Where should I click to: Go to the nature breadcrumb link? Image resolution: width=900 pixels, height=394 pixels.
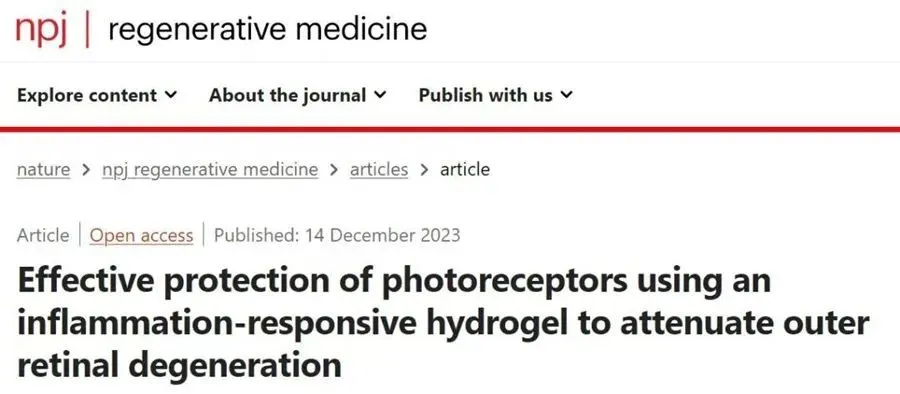[44, 169]
